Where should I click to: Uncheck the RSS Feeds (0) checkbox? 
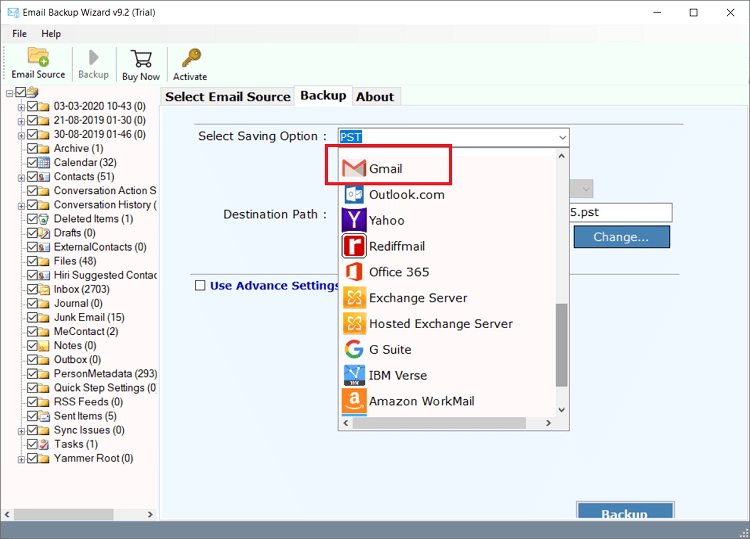pos(32,402)
